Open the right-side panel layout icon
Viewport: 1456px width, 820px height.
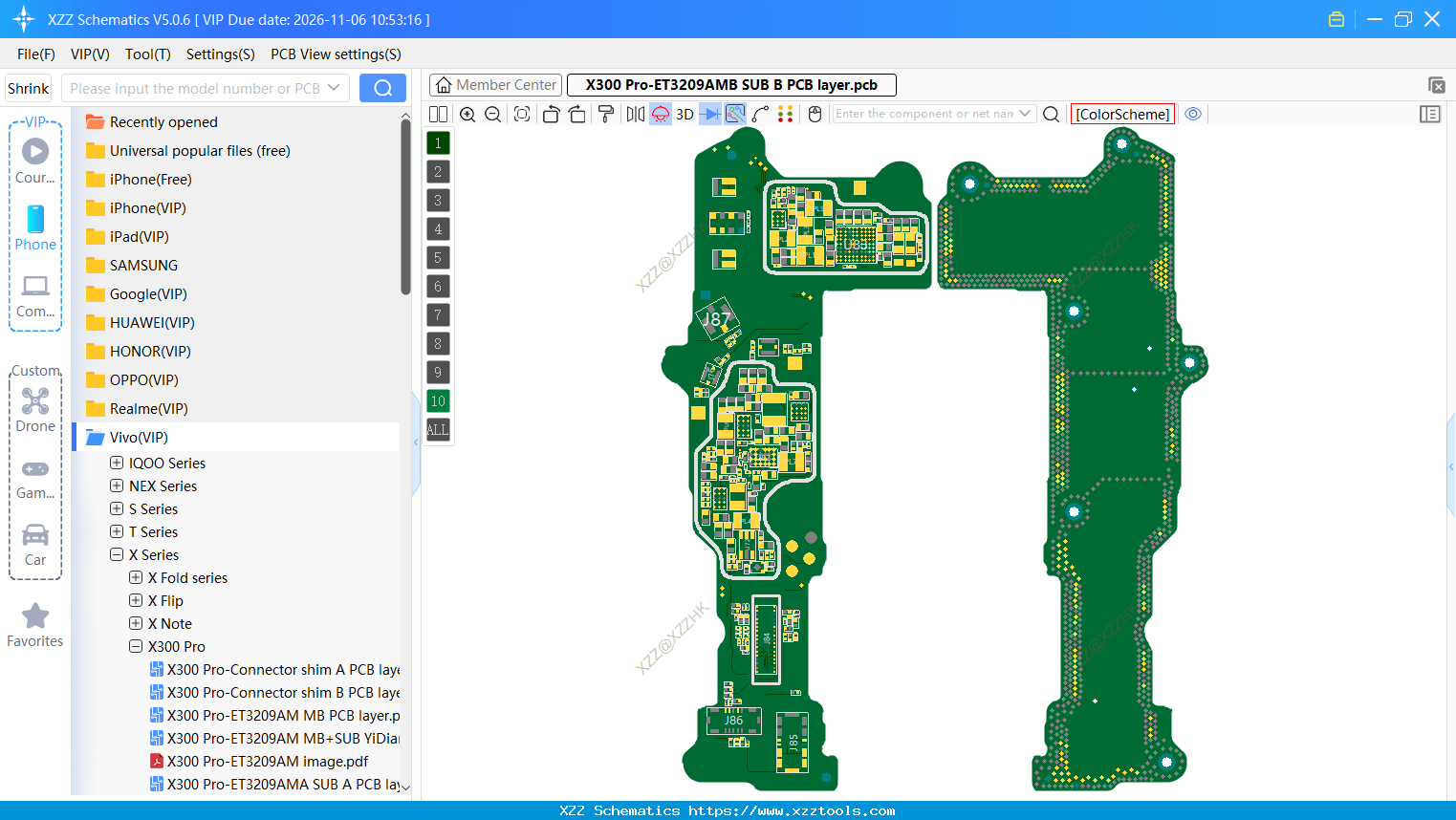click(1430, 114)
